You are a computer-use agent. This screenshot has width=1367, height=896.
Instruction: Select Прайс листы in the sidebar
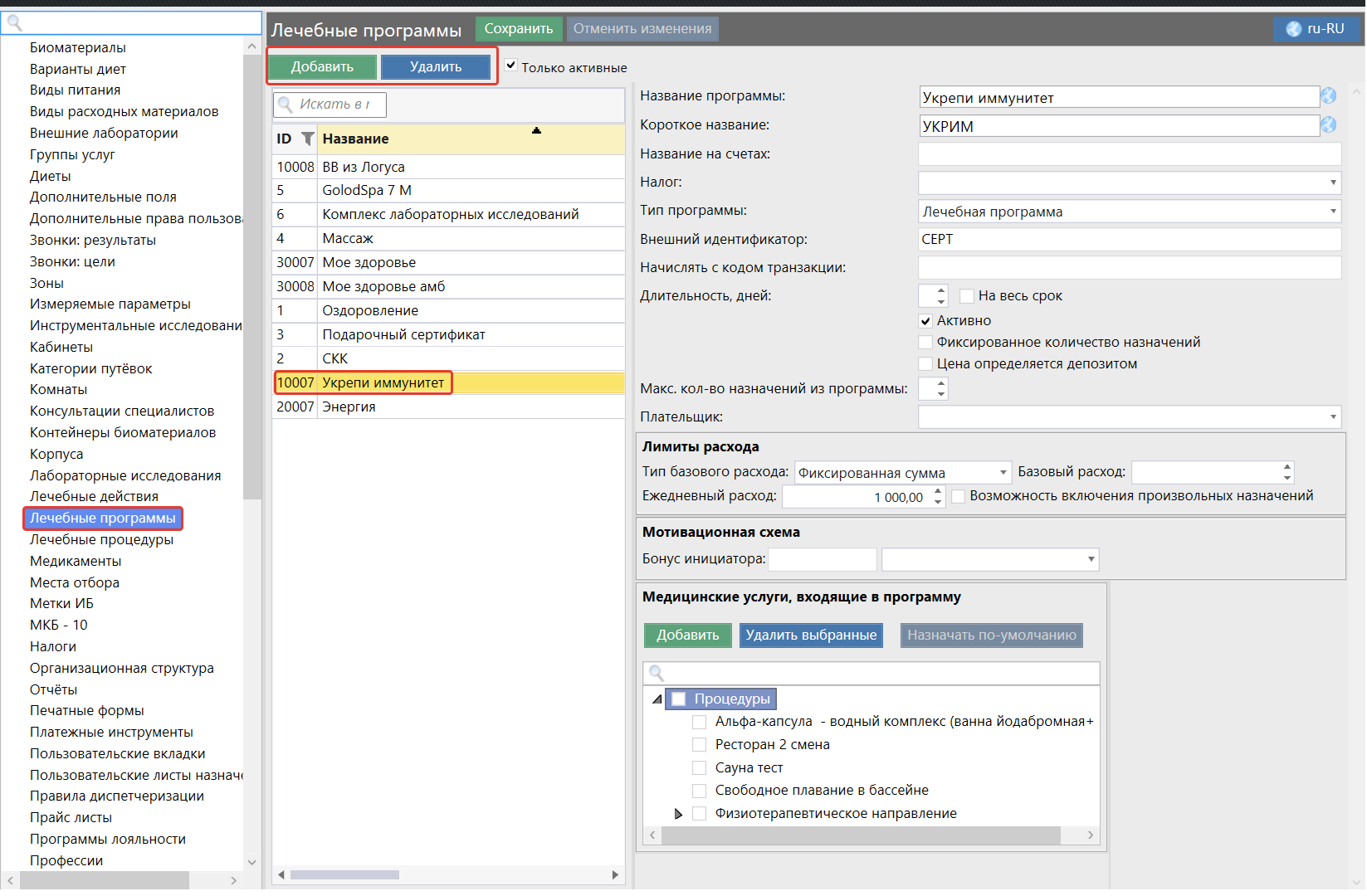71,818
